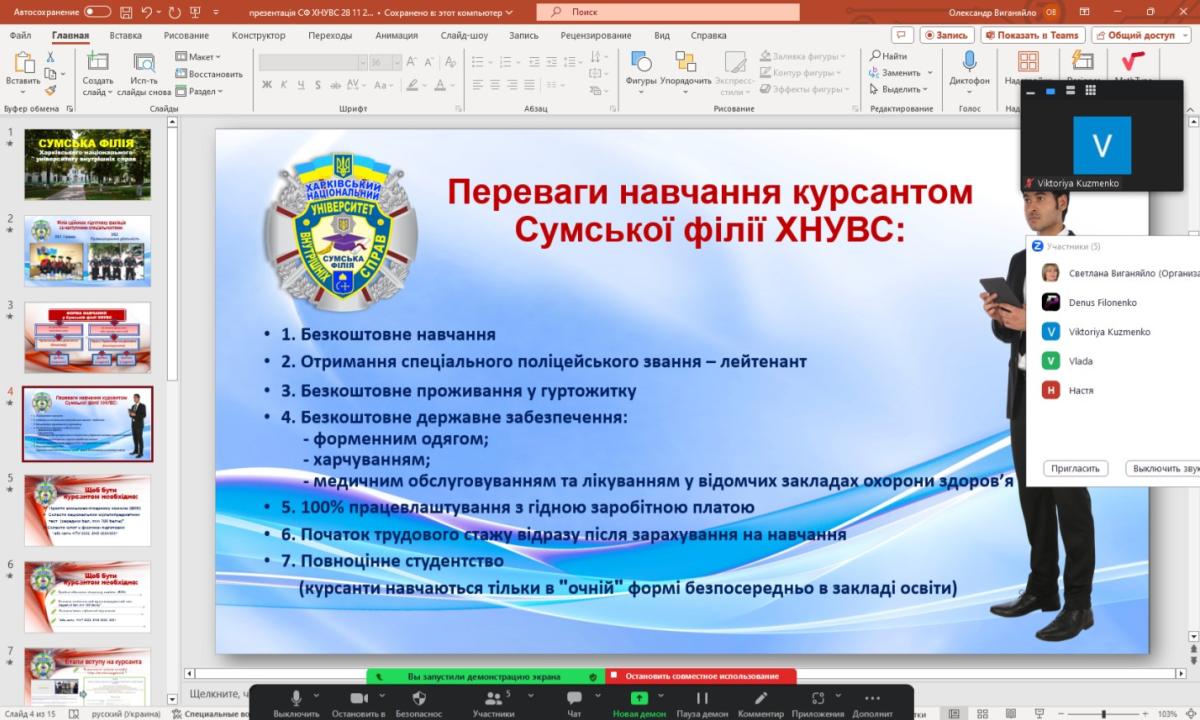Switch to the Слайд-шоу tab
This screenshot has height=720, width=1200.
[x=464, y=35]
